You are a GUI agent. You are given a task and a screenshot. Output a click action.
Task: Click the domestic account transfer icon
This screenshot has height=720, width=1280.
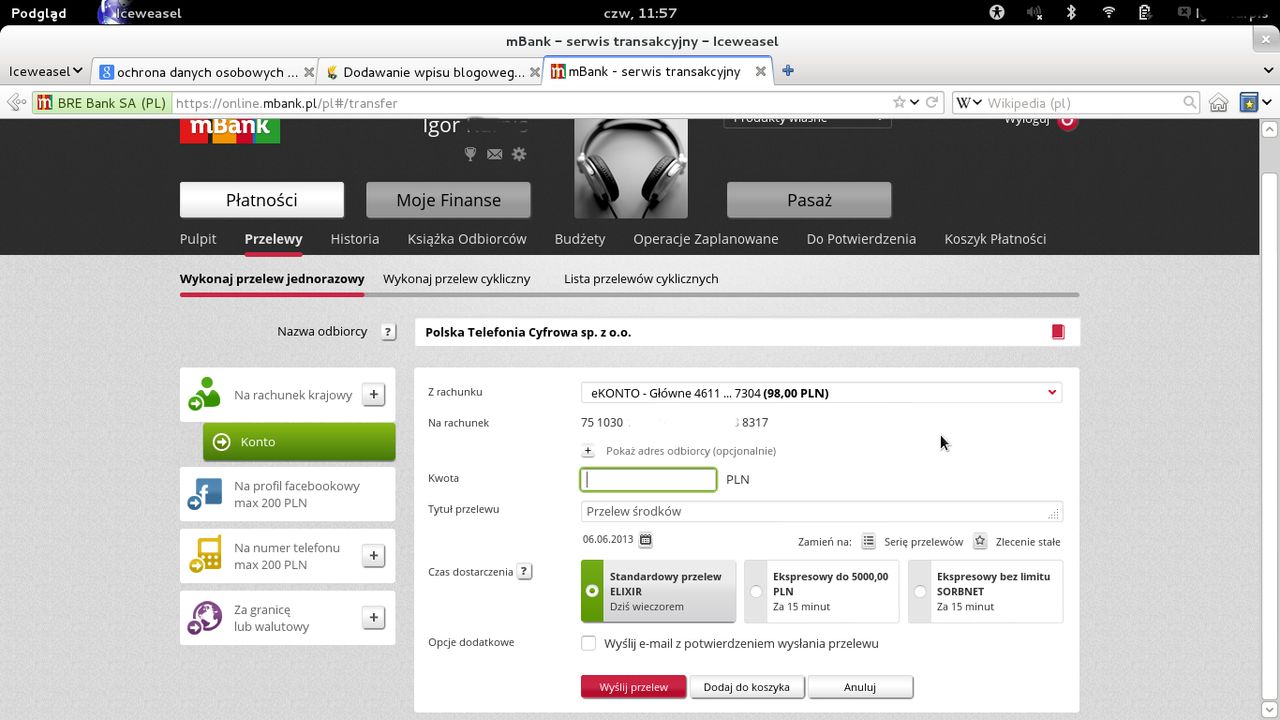[204, 394]
